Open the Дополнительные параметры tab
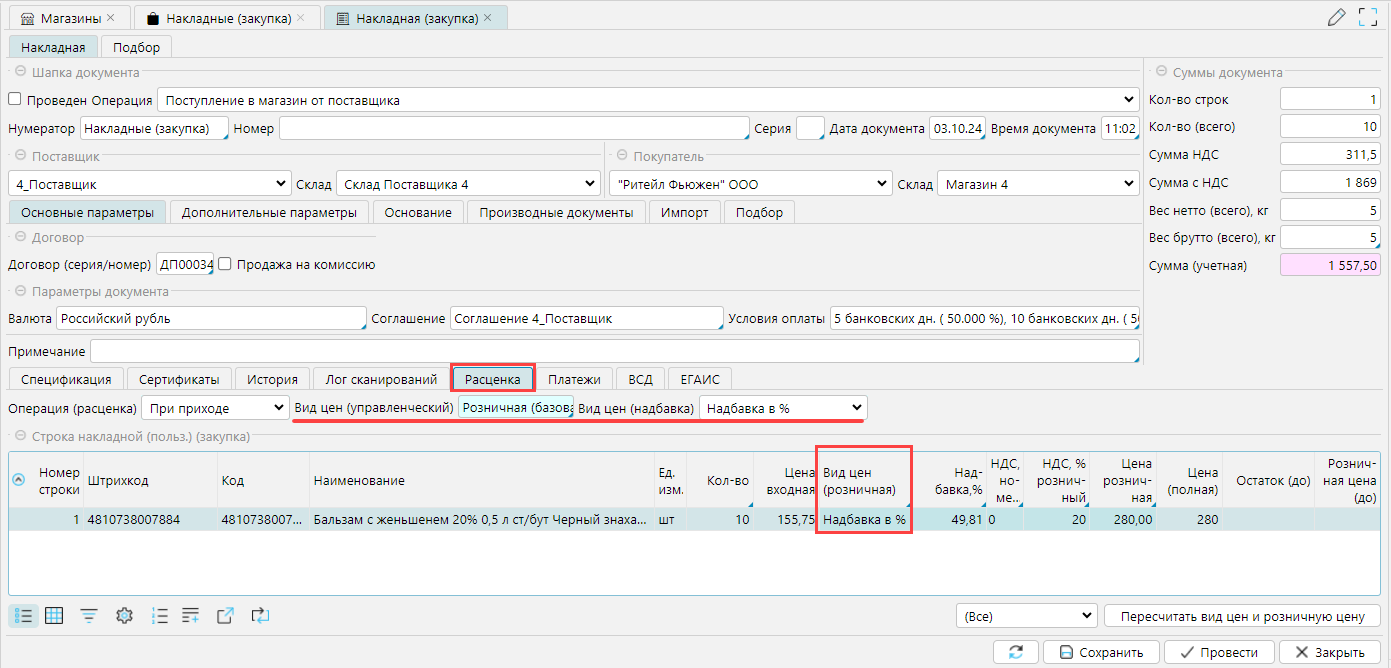Viewport: 1391px width, 668px height. tap(270, 212)
